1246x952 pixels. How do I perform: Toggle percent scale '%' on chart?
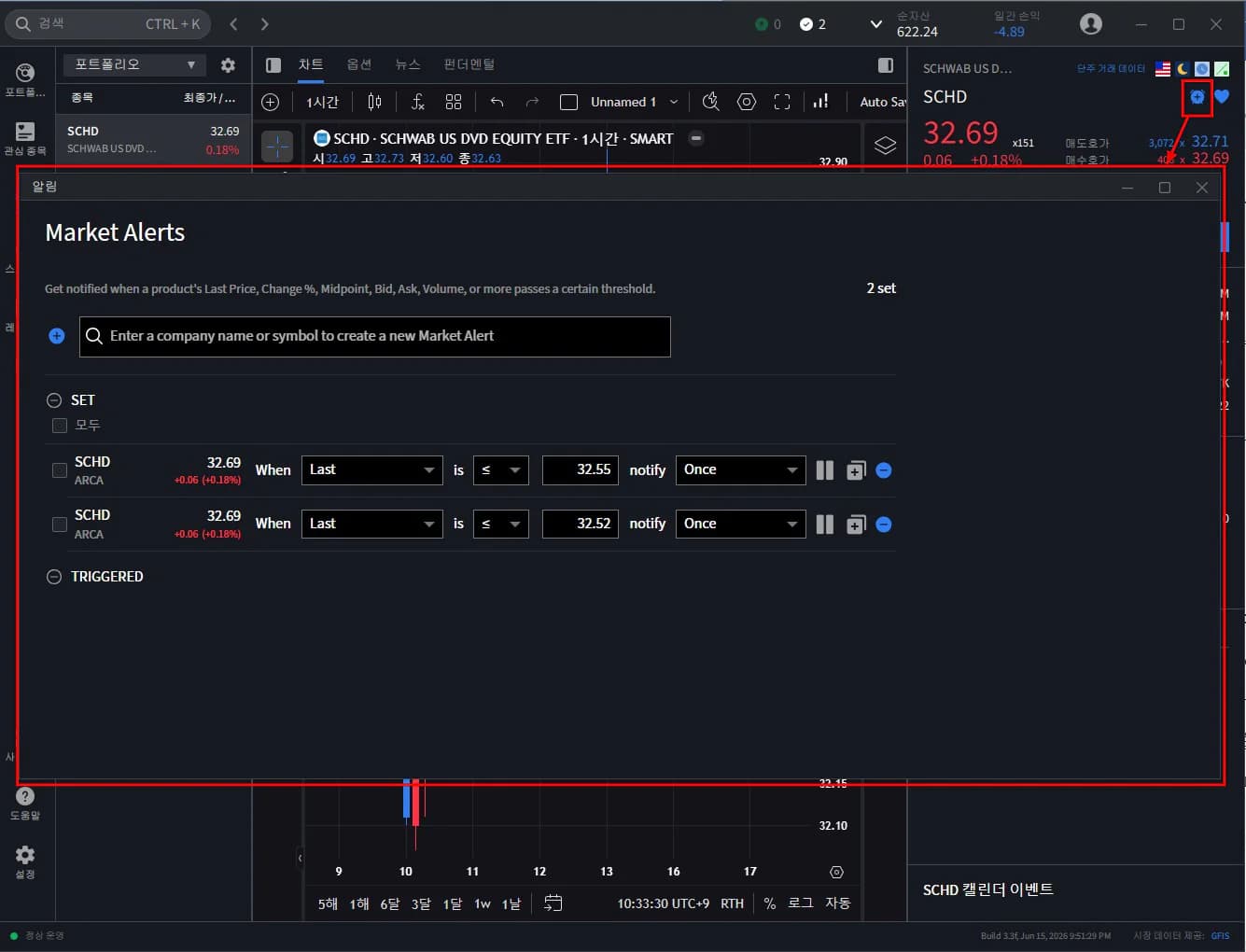point(770,903)
